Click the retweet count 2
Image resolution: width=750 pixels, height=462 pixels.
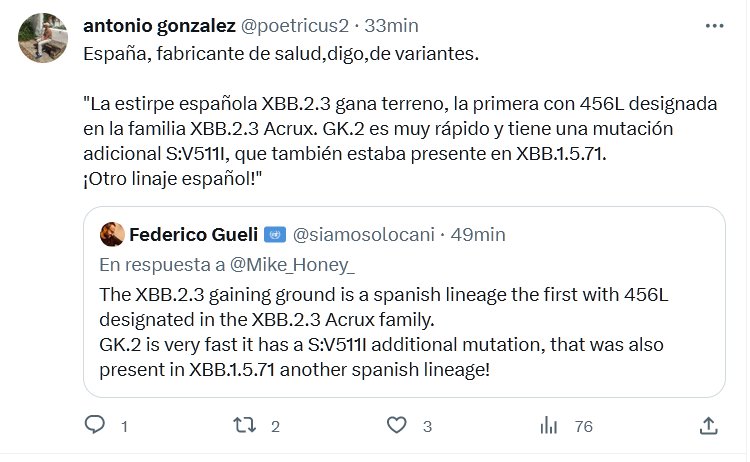tap(275, 426)
